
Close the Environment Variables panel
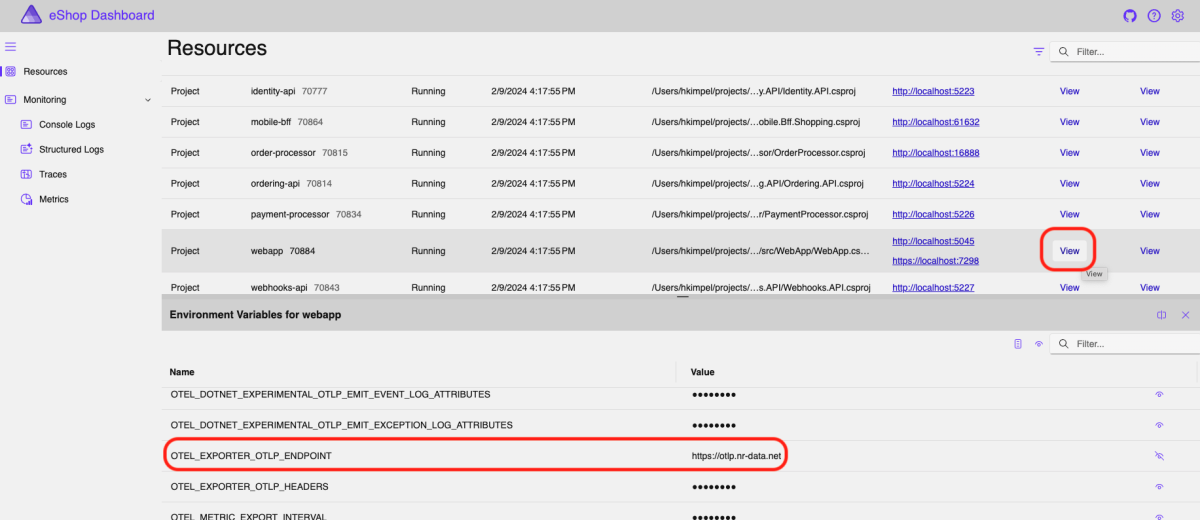click(1186, 315)
